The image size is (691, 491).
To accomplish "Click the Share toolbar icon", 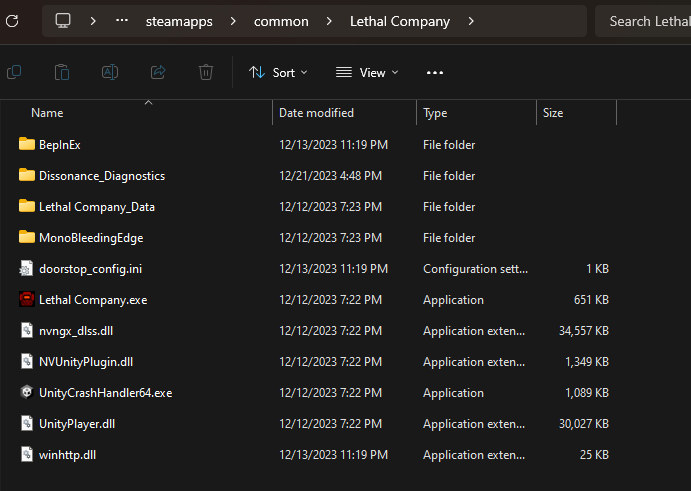I will tap(158, 72).
